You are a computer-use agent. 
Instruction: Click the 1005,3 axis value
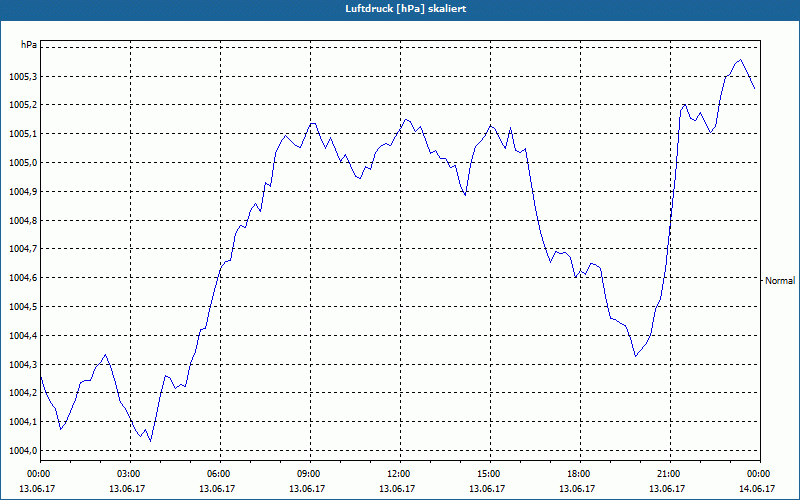click(x=22, y=77)
